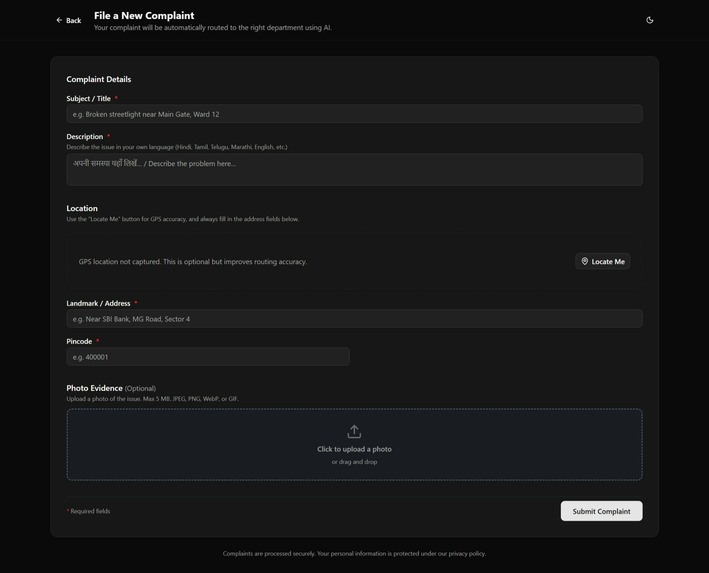Click 'Click to upload a photo' text
Viewport: 709px width, 573px height.
coord(354,449)
